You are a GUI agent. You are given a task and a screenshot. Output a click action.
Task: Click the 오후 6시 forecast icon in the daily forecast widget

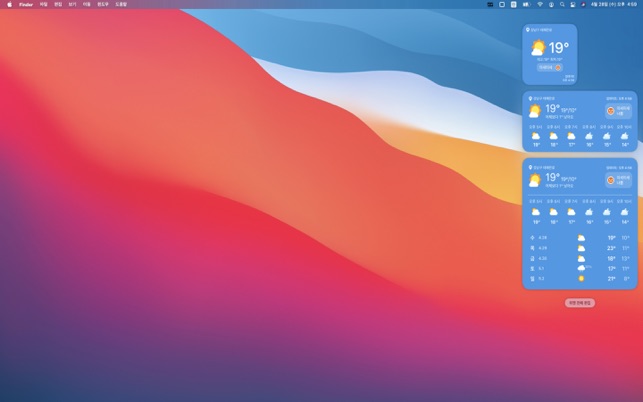coord(553,212)
